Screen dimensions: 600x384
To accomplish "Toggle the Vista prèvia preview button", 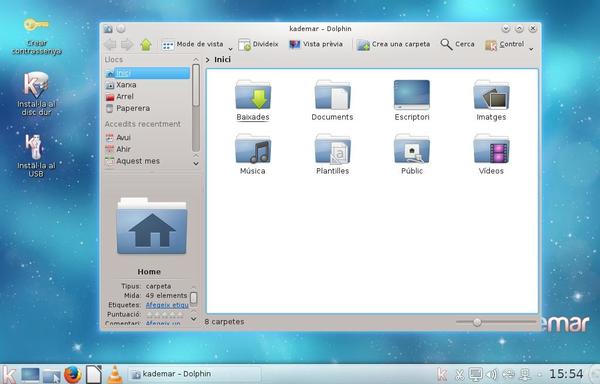I will 316,44.
